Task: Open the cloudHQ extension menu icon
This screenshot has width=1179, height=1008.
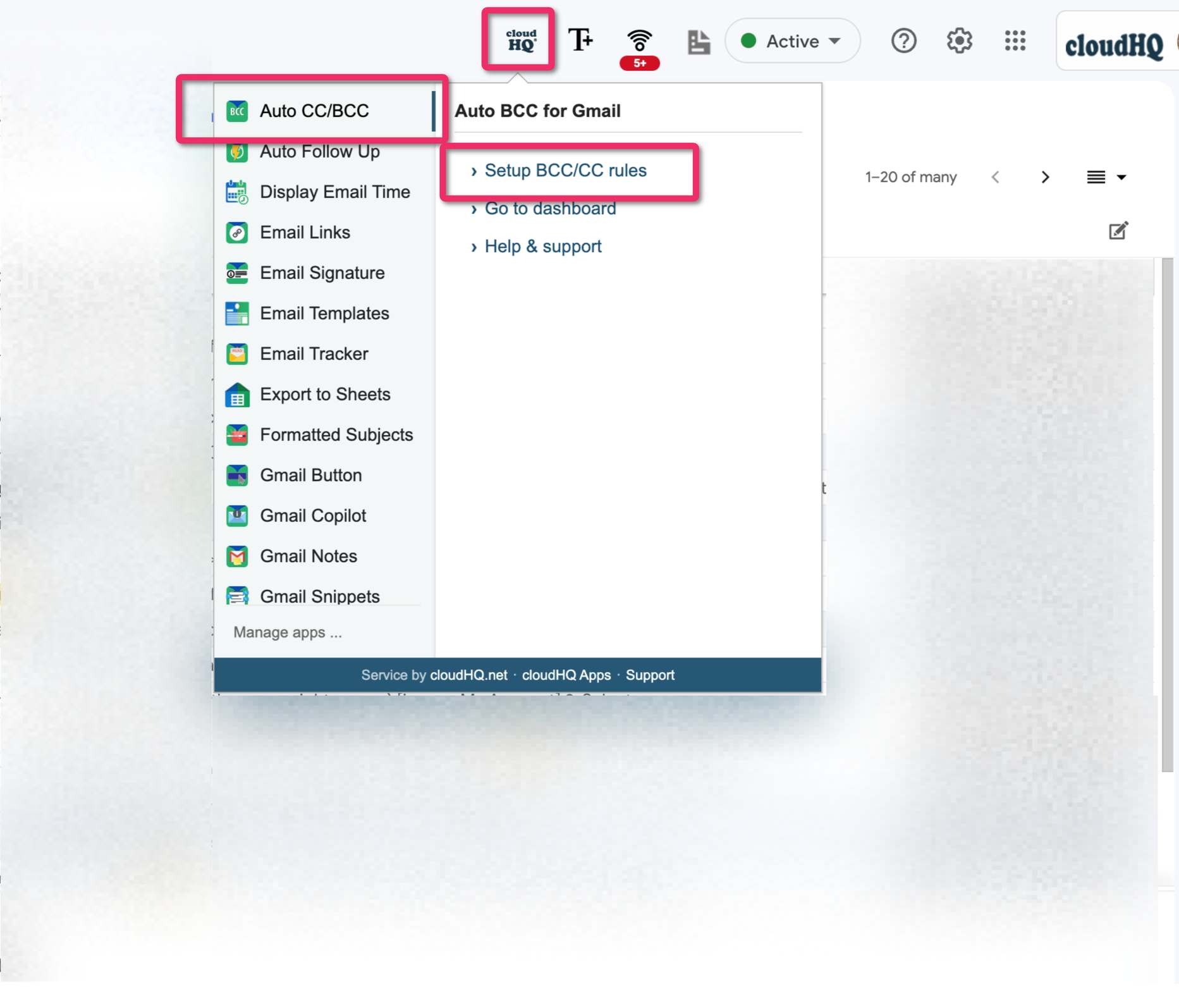Action: pyautogui.click(x=520, y=40)
